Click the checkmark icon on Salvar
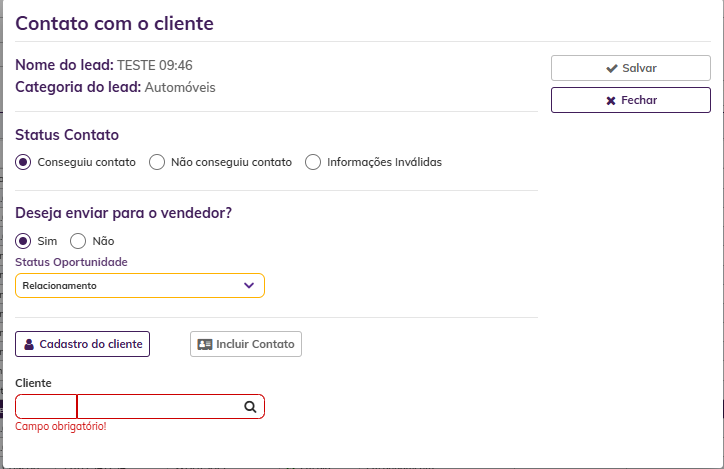 (x=612, y=68)
